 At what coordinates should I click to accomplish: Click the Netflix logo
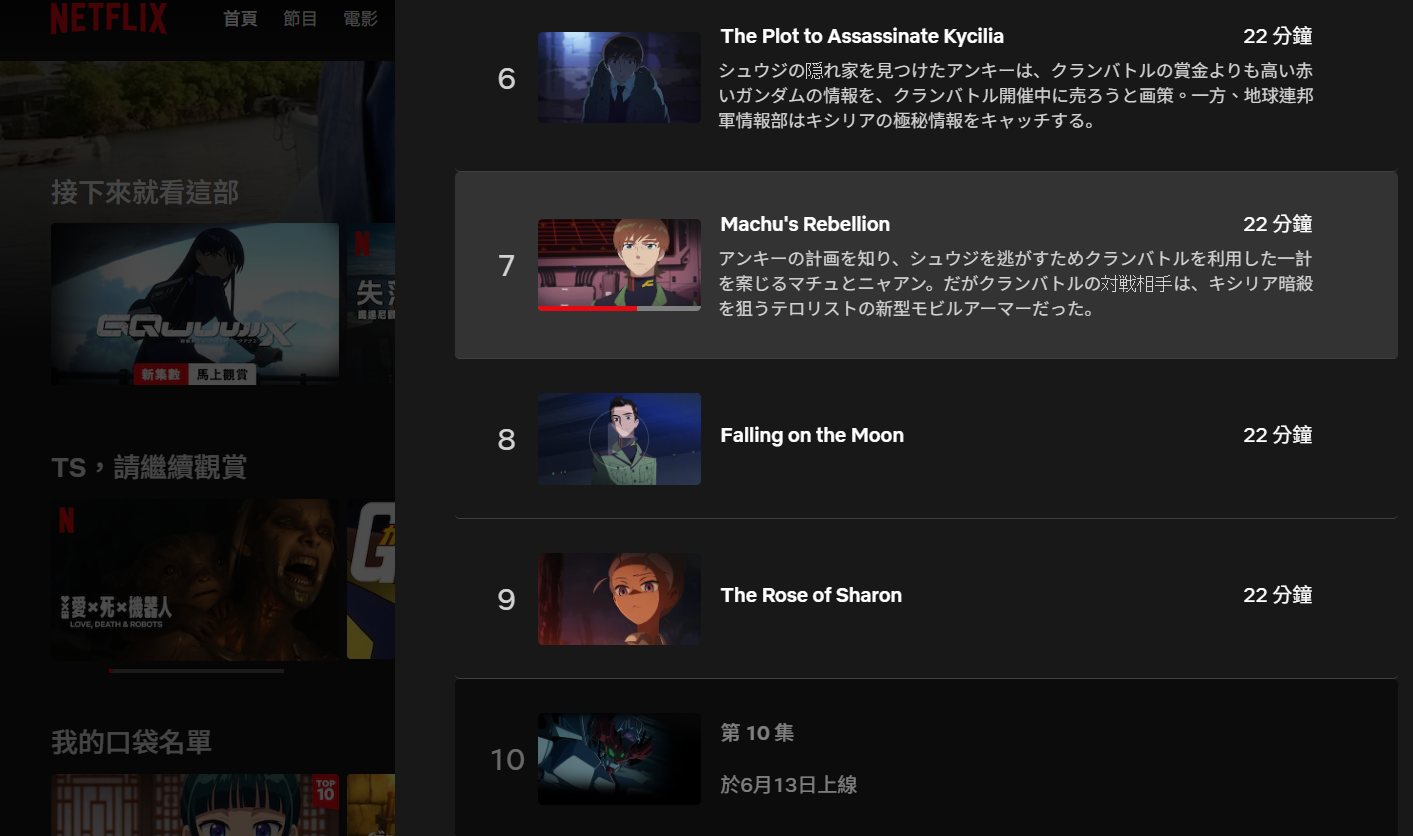(108, 18)
